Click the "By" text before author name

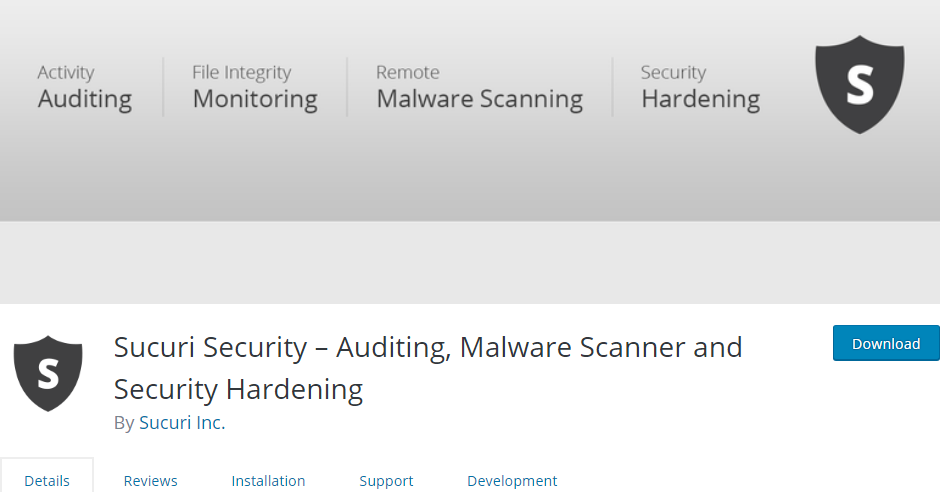click(124, 423)
